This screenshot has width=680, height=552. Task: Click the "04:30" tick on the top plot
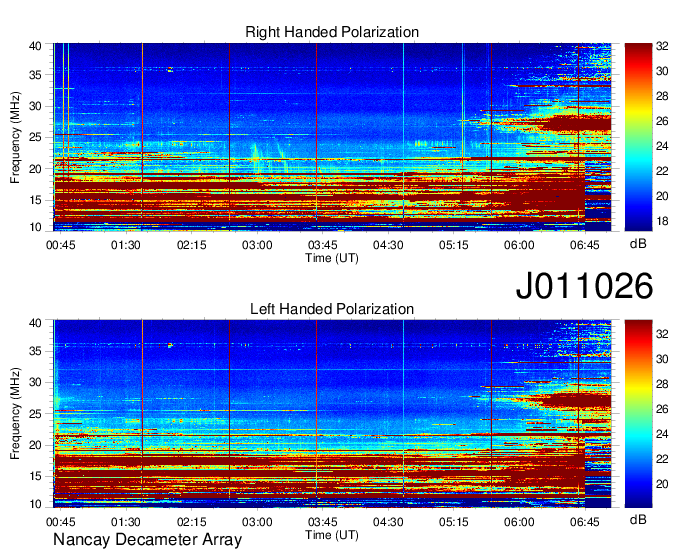point(388,245)
